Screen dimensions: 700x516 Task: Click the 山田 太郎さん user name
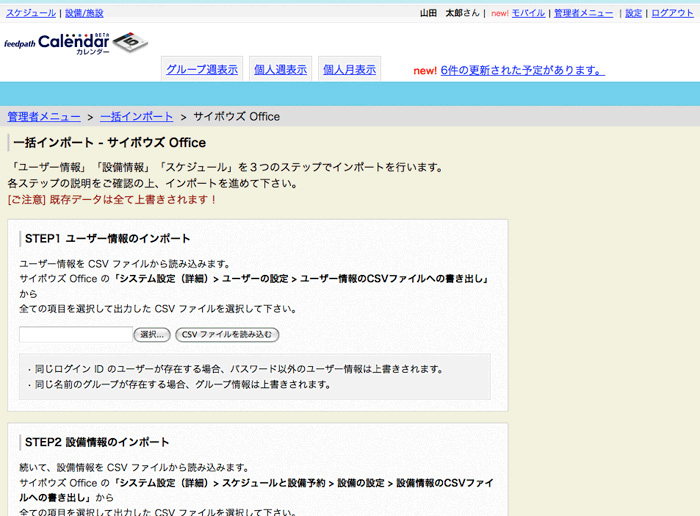click(449, 13)
